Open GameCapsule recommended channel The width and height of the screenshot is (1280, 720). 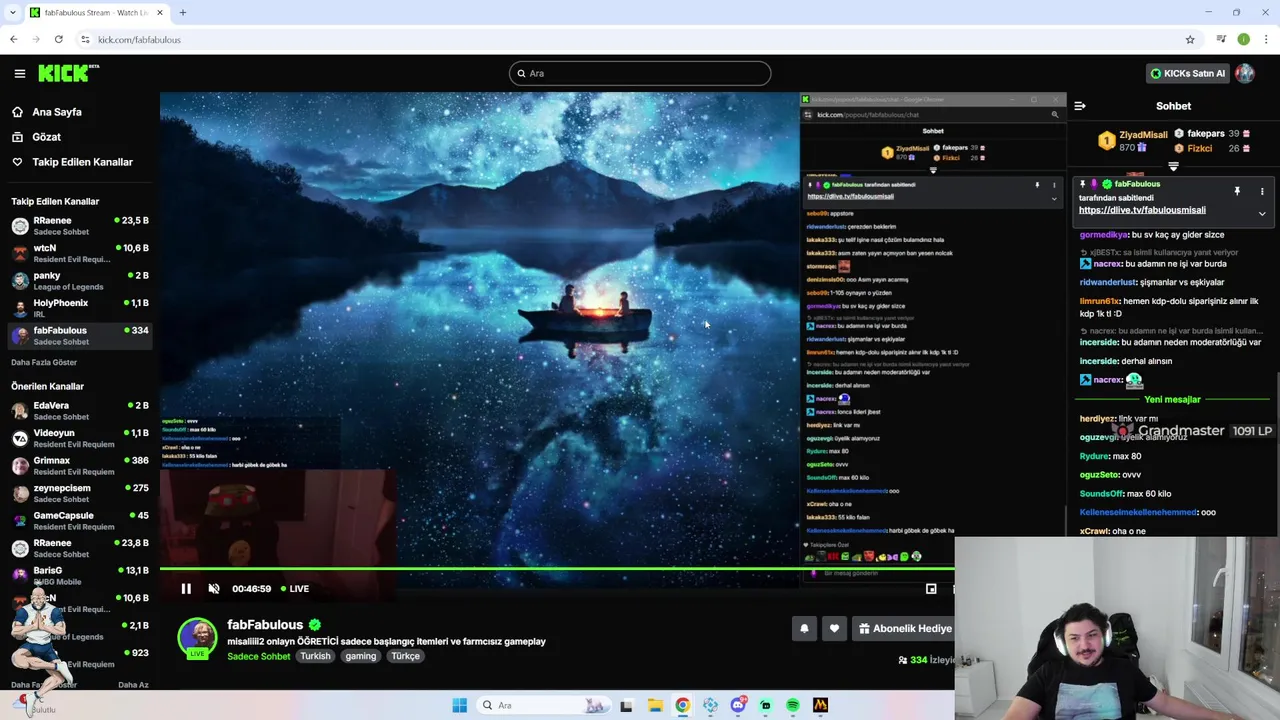coord(80,521)
